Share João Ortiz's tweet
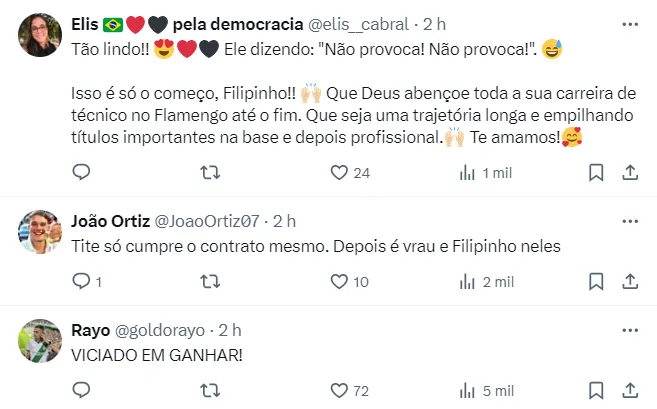 tap(630, 283)
